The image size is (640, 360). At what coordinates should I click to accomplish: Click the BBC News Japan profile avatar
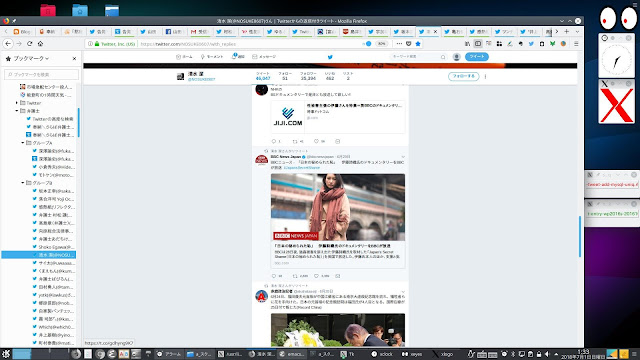(x=261, y=160)
